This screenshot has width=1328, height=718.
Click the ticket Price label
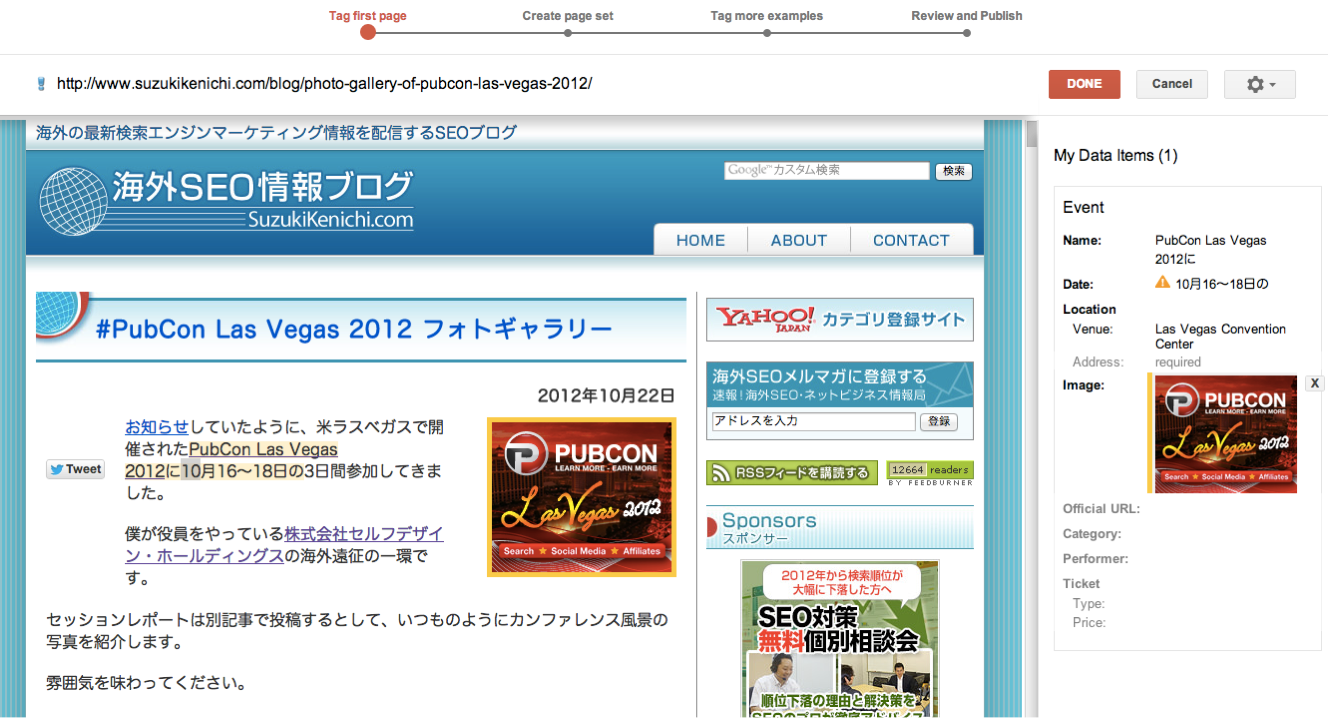point(1090,622)
